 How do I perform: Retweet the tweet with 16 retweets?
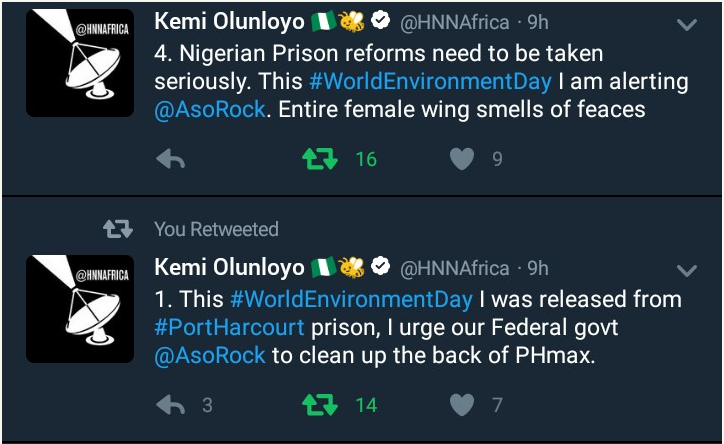coord(319,159)
